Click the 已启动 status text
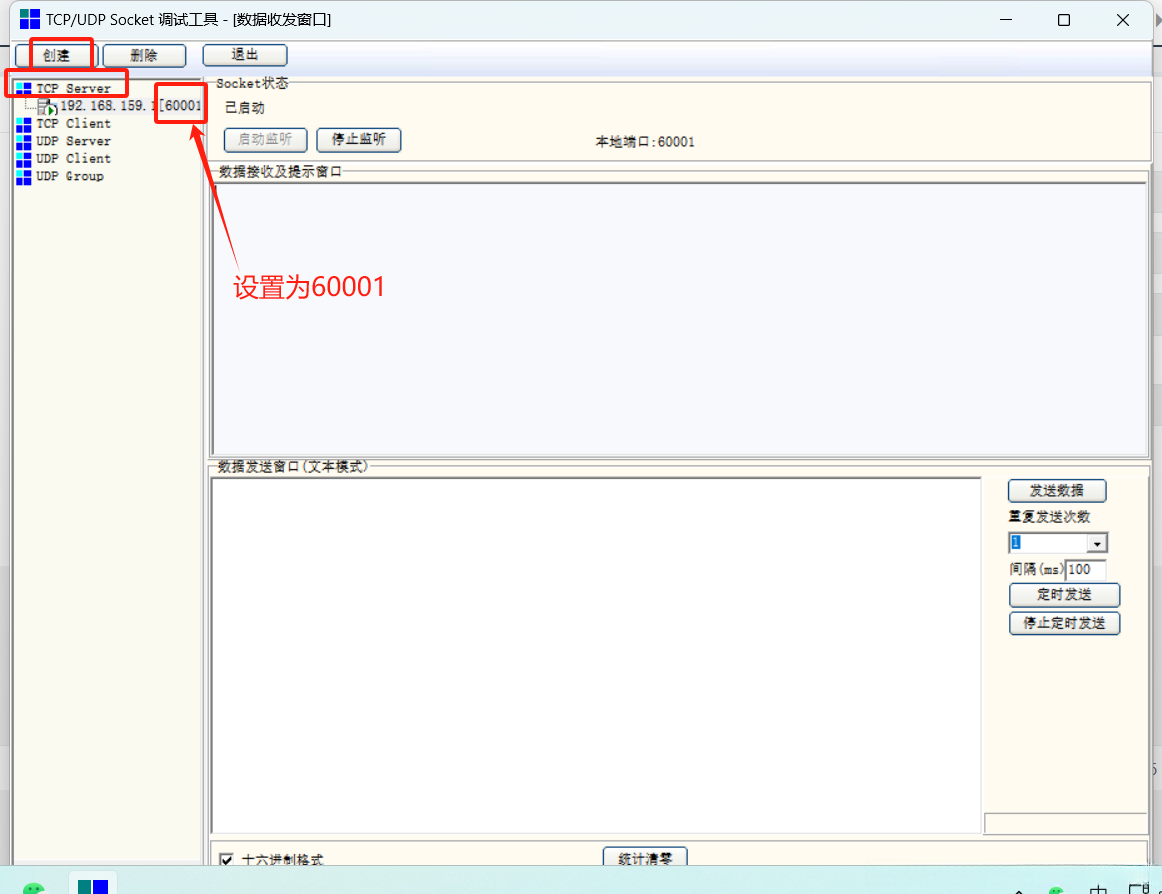Screen dimensions: 1162x894 245,107
